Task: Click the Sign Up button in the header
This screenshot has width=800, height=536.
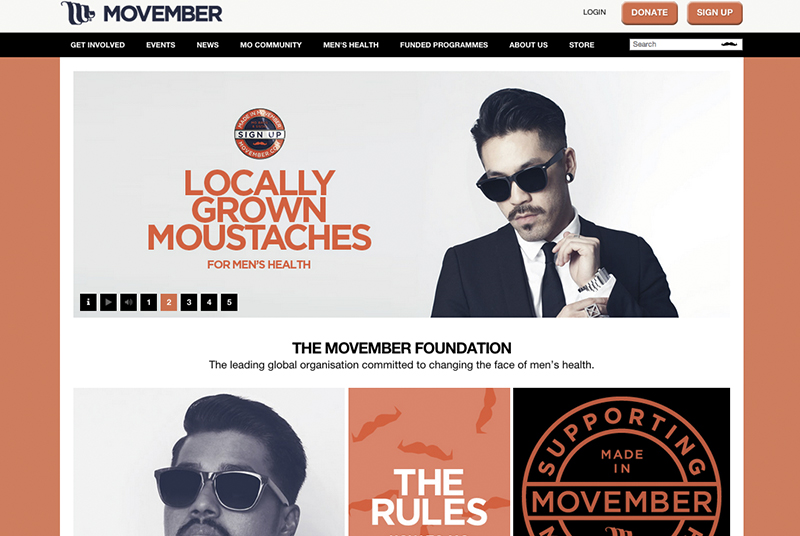Action: pos(715,13)
